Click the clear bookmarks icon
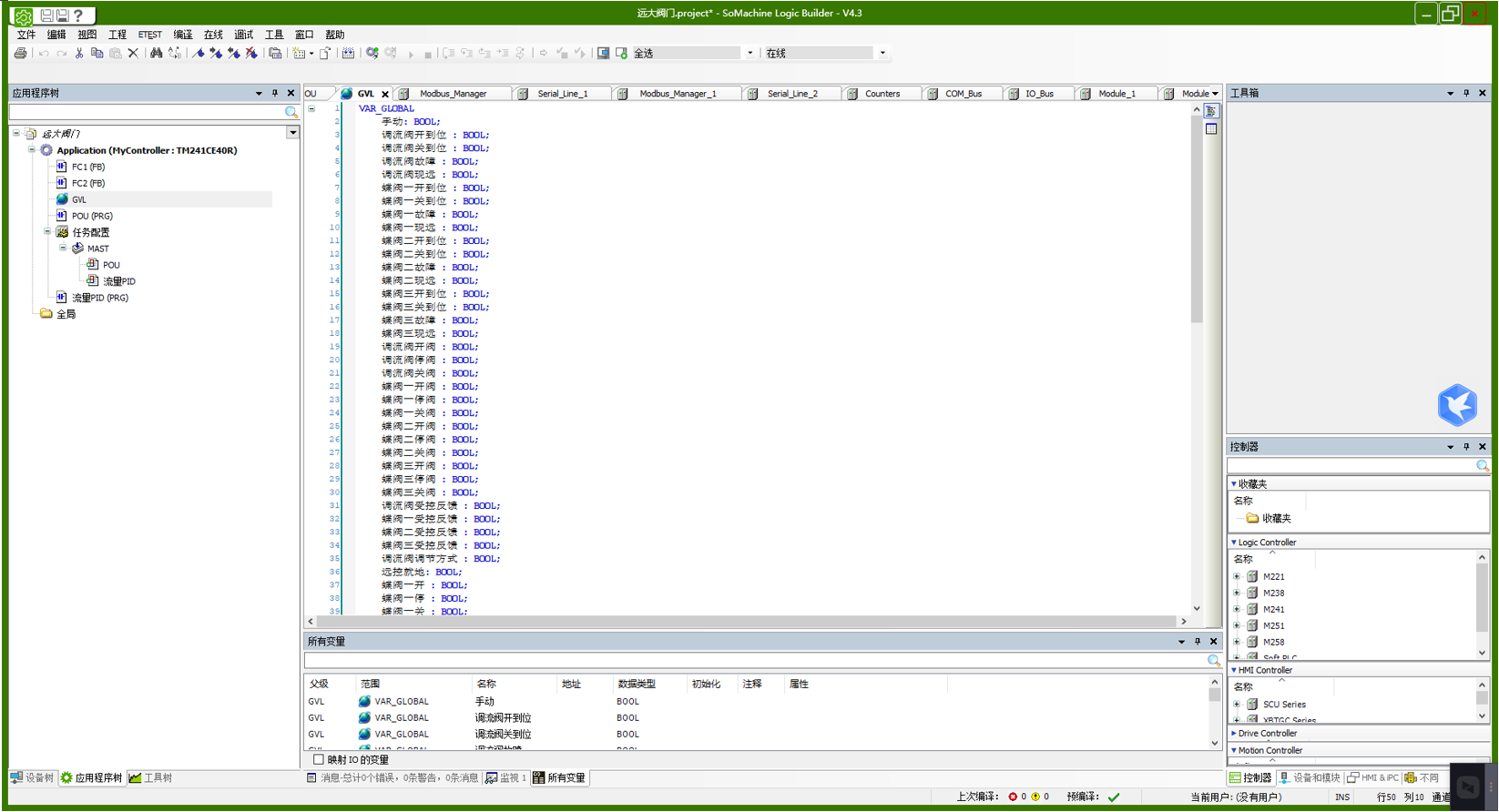Viewport: 1499px width, 812px height. (x=251, y=54)
